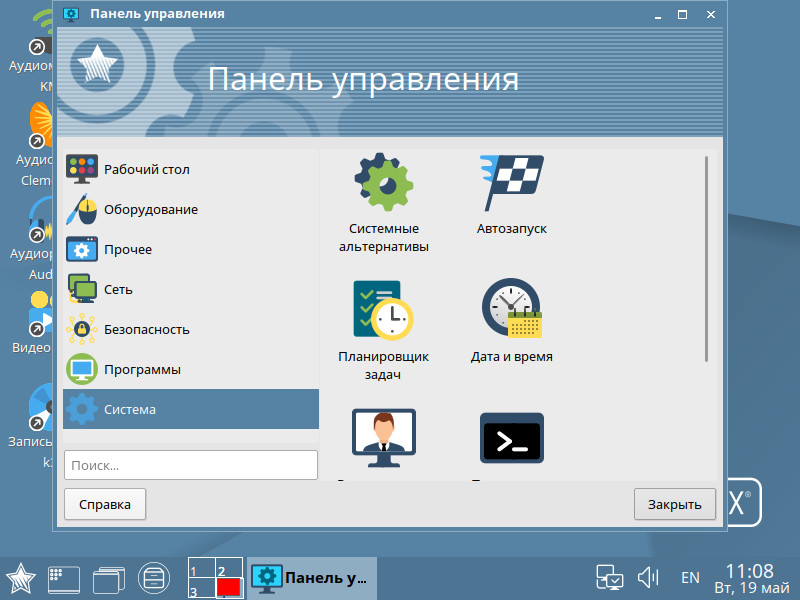Click the network tray icon

609,577
